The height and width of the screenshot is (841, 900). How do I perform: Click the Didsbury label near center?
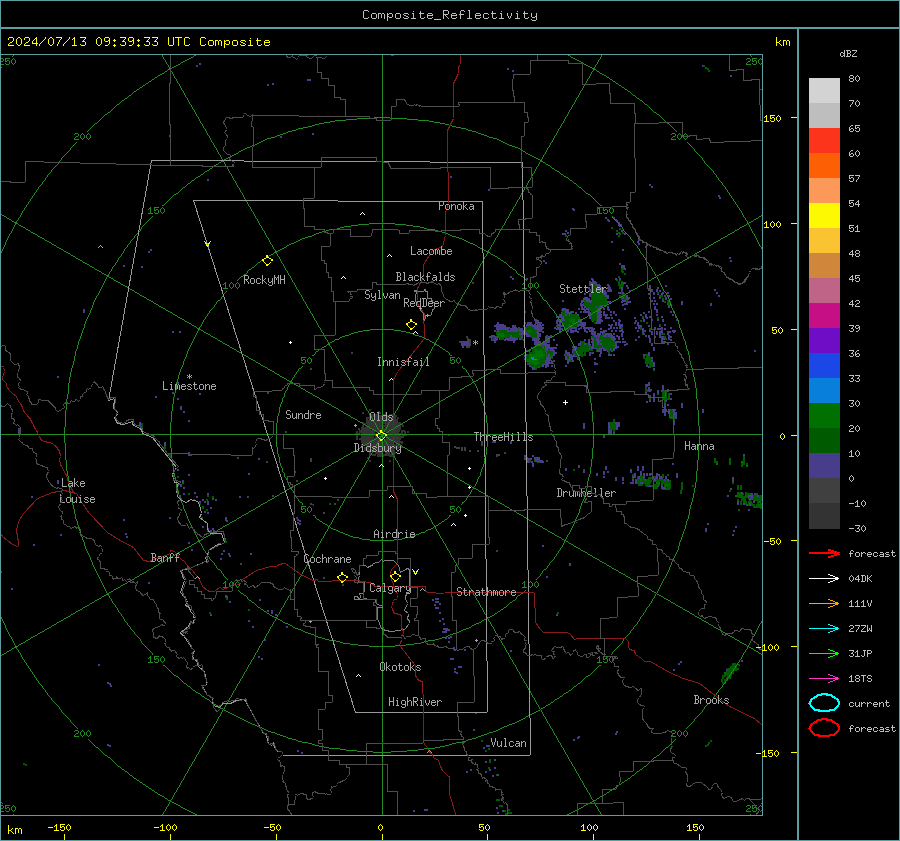click(377, 448)
